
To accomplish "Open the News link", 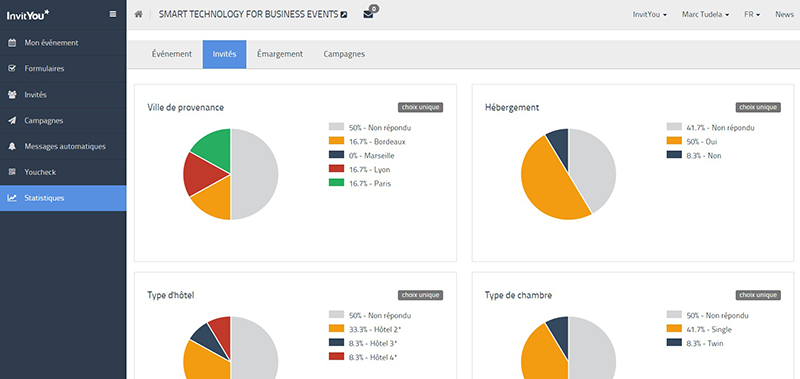I will coord(784,14).
